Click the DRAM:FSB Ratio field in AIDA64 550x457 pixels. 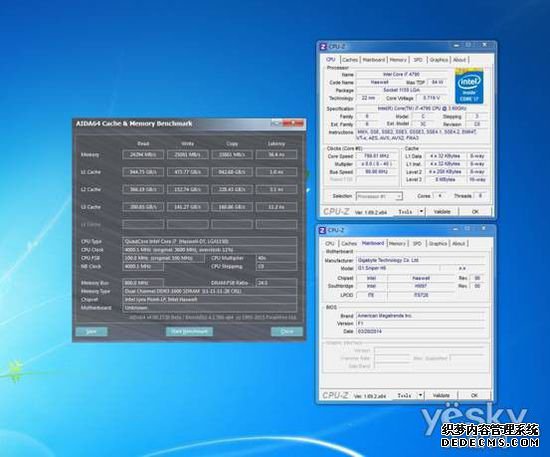[276, 283]
